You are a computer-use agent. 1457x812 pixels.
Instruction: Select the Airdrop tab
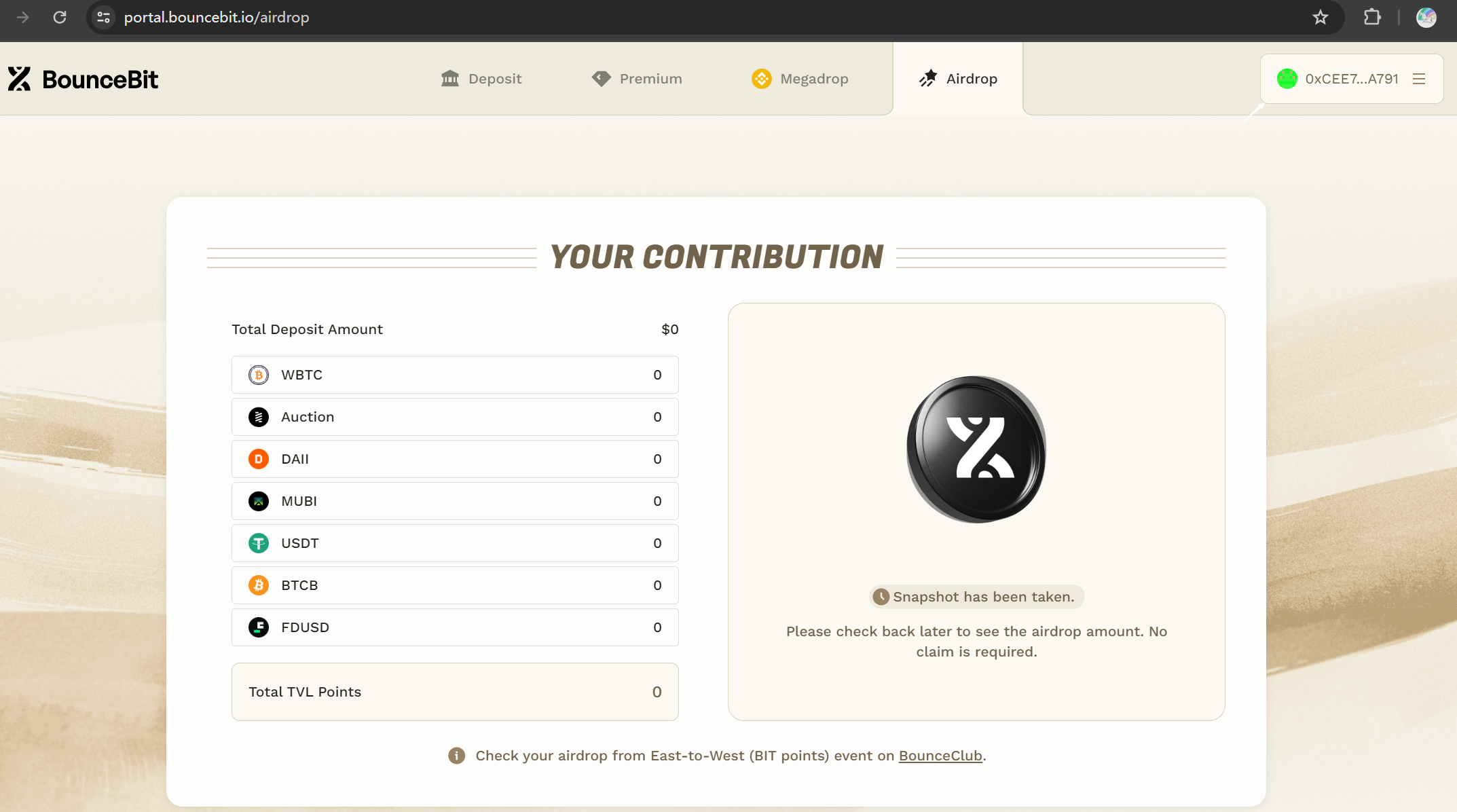pos(958,79)
